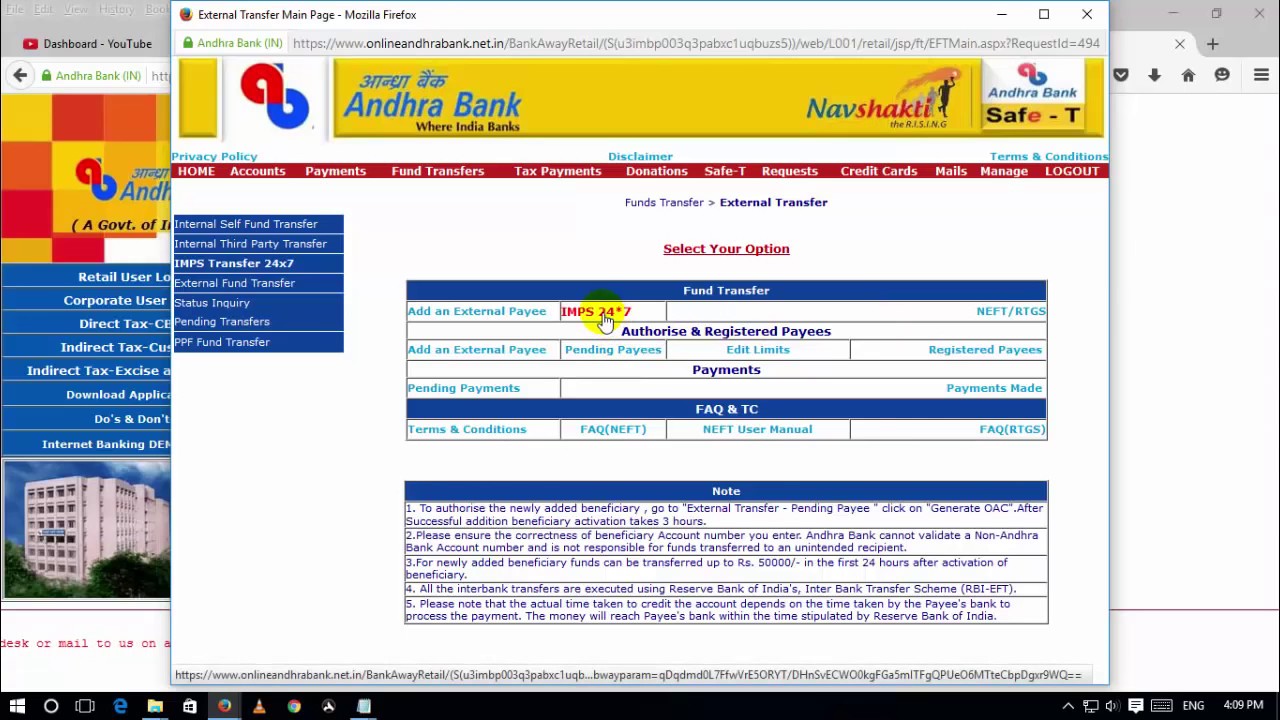This screenshot has height=720, width=1280.
Task: Open FAQ(NEFT) link
Action: tap(613, 429)
